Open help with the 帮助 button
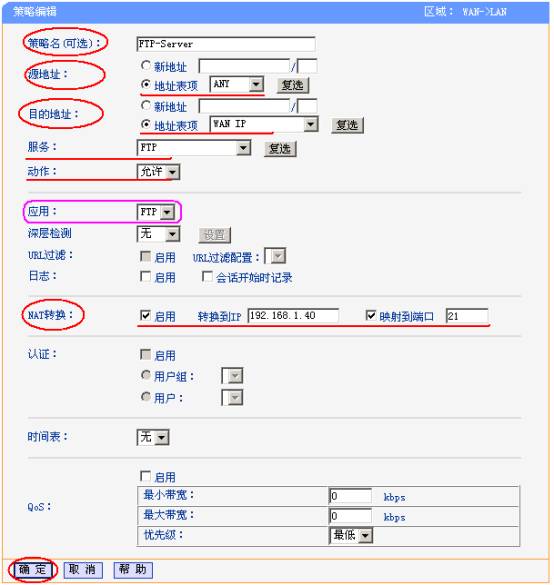The width and height of the screenshot is (554, 585). click(133, 570)
